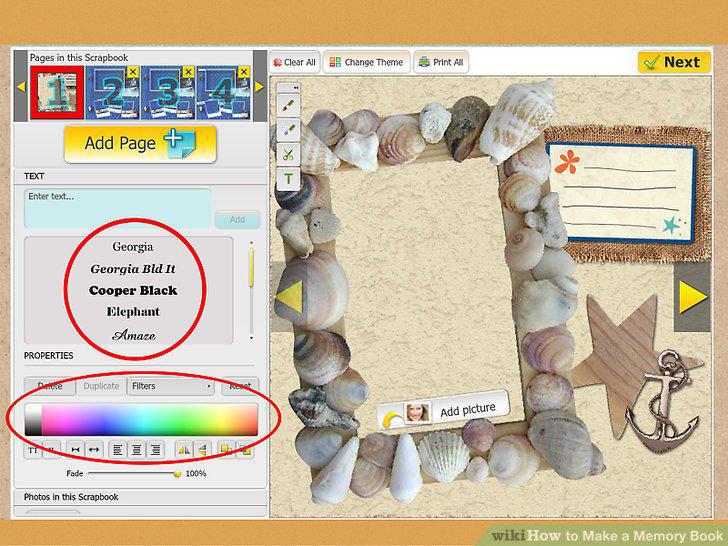The height and width of the screenshot is (546, 728).
Task: Click the Add button beside text box
Action: [x=237, y=219]
